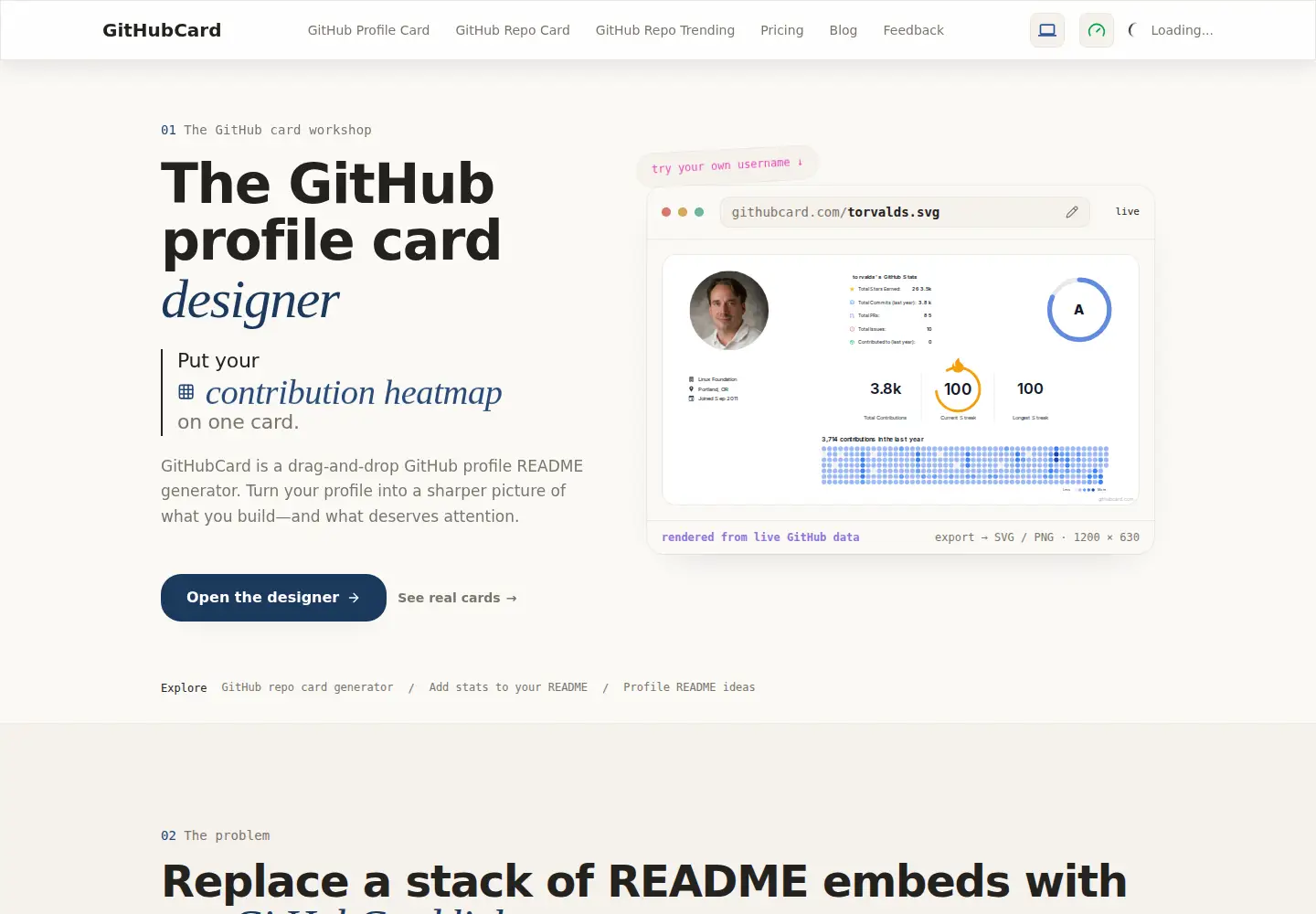Click the Total Stars Earned stat row
1316x914 pixels.
(x=891, y=289)
